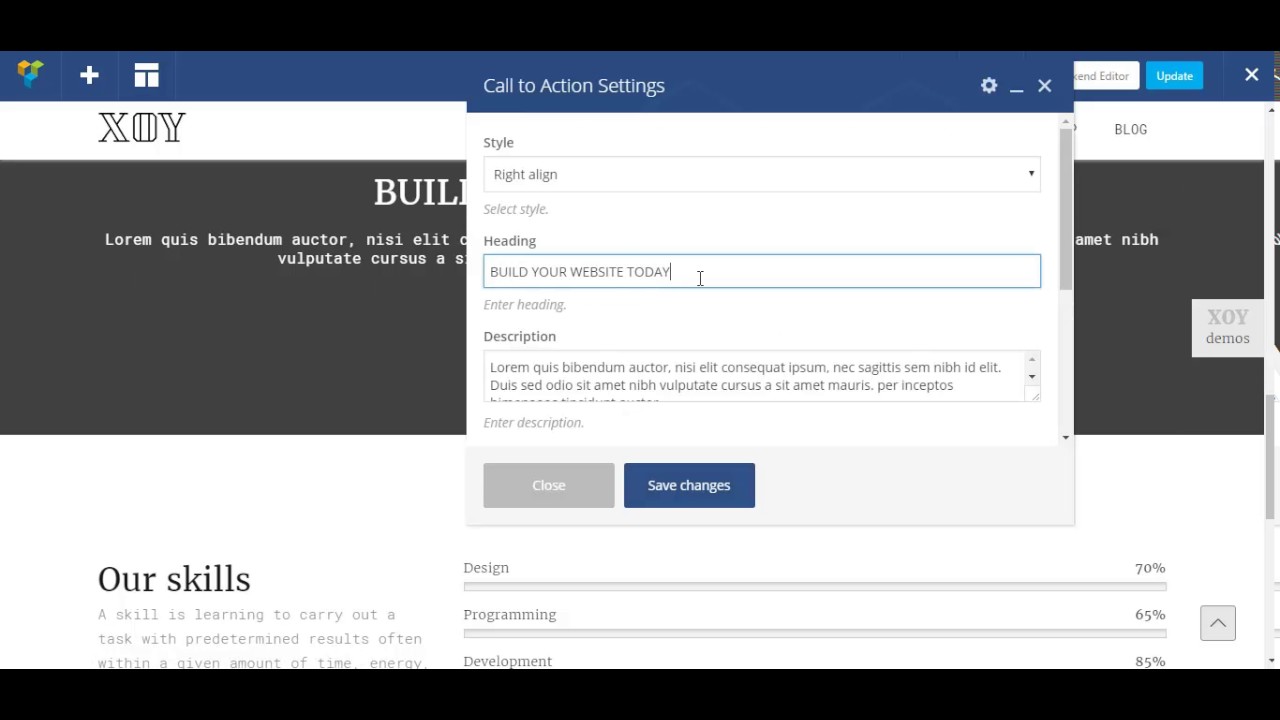This screenshot has height=720, width=1280.
Task: Click the Our skills heading
Action: (174, 579)
